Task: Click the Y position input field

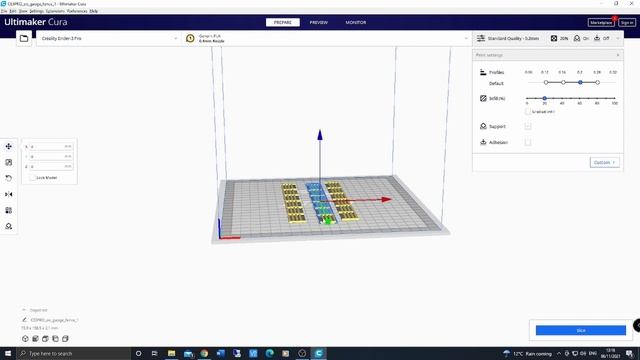Action: pyautogui.click(x=51, y=156)
